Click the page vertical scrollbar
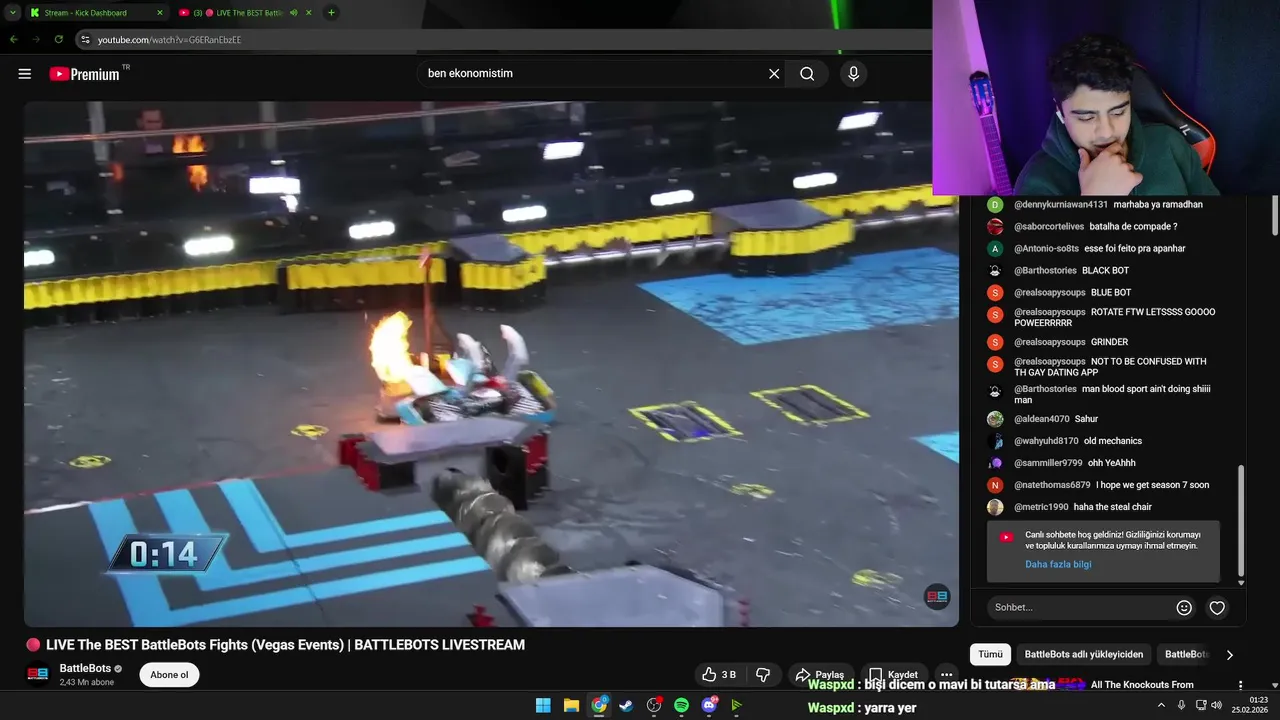The height and width of the screenshot is (720, 1280). pyautogui.click(x=1275, y=215)
